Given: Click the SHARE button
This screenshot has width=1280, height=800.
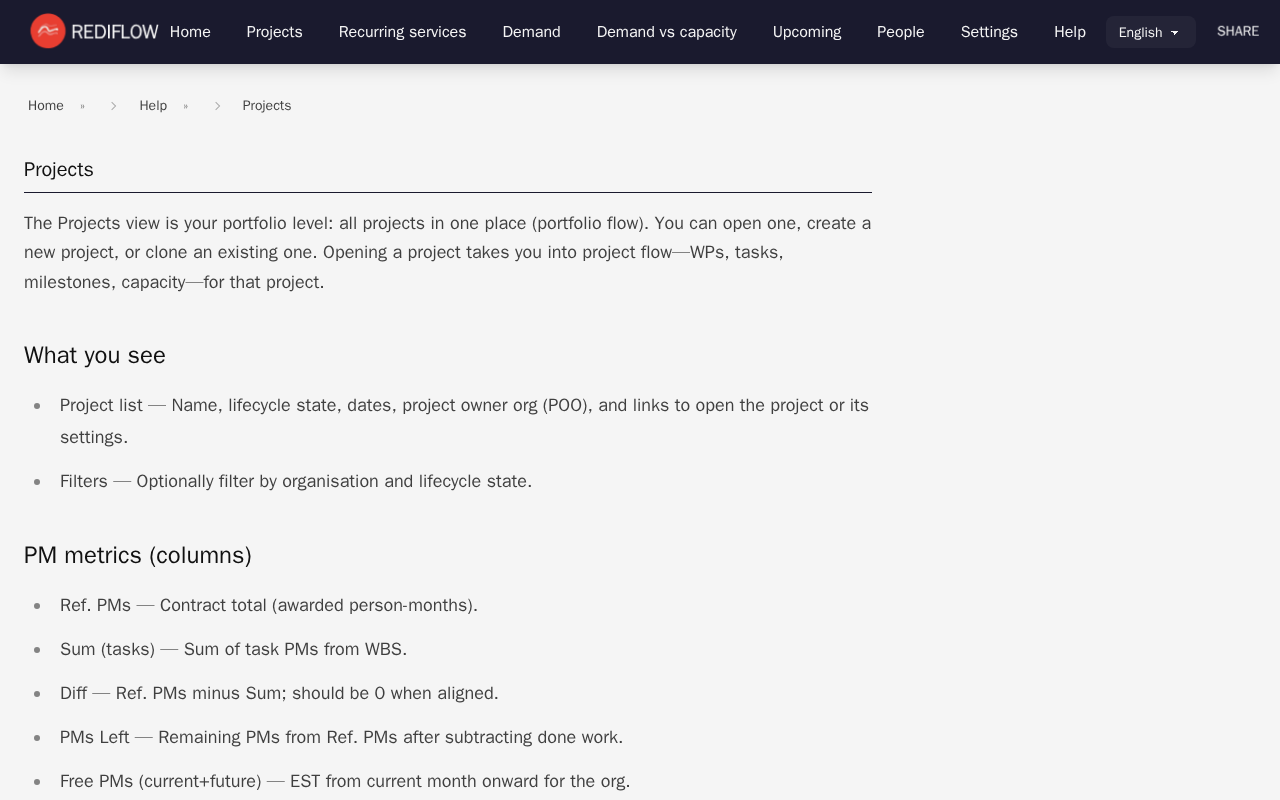Looking at the screenshot, I should tap(1237, 31).
